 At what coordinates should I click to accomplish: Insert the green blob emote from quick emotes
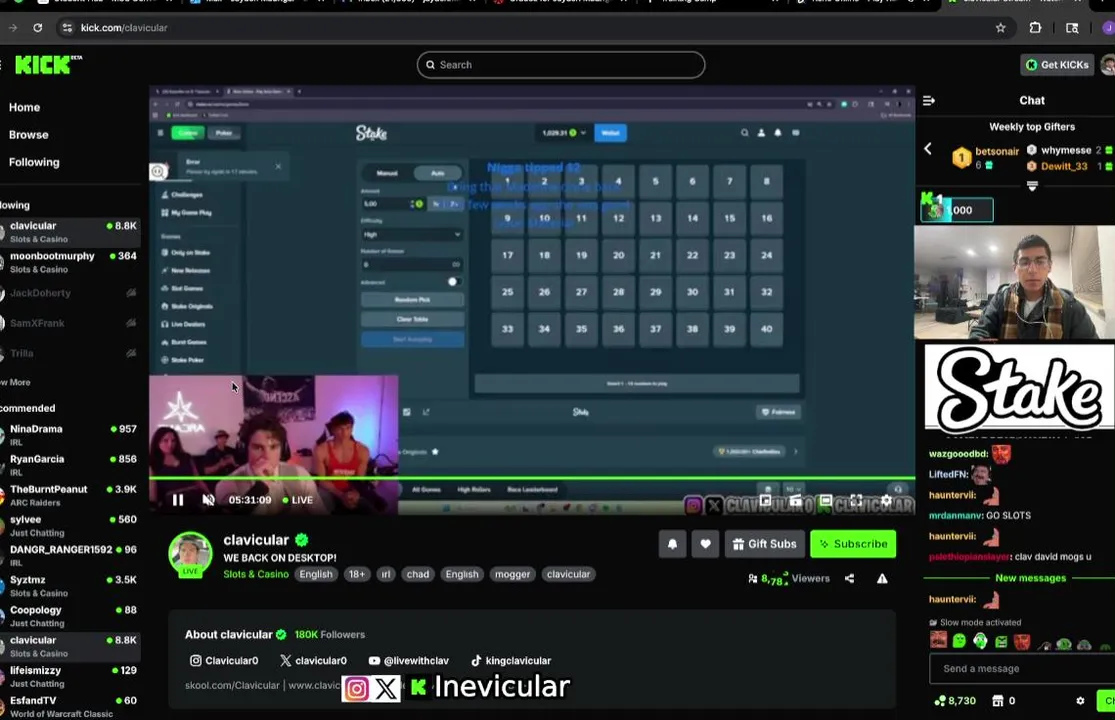(x=959, y=642)
